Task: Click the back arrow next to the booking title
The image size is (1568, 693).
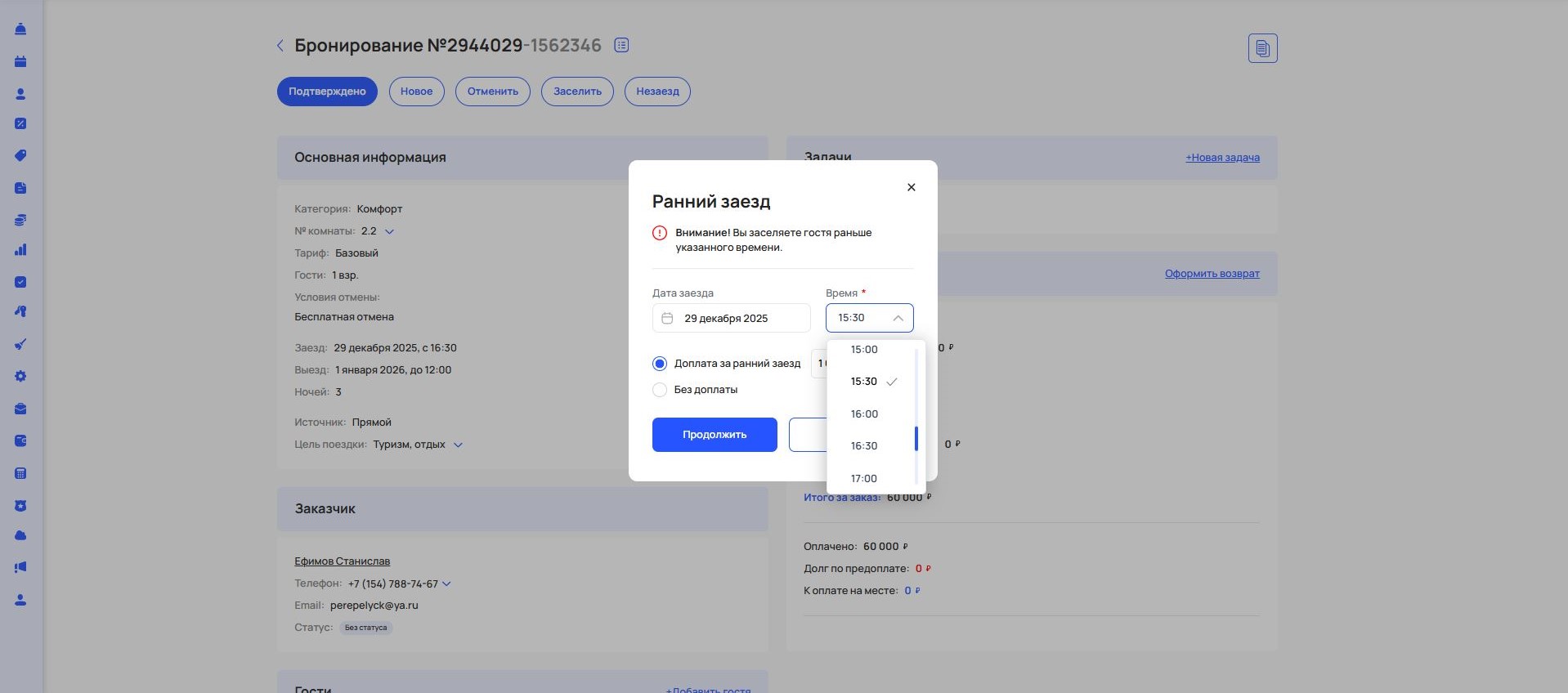Action: coord(280,46)
